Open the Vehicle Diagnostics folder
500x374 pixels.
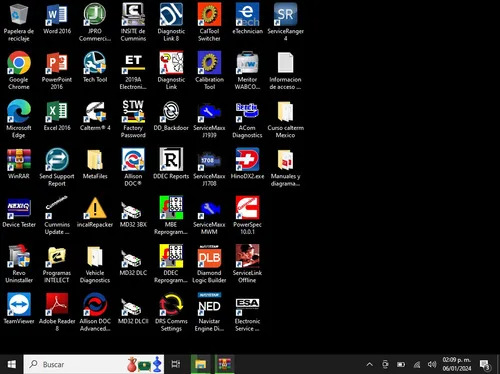point(95,264)
